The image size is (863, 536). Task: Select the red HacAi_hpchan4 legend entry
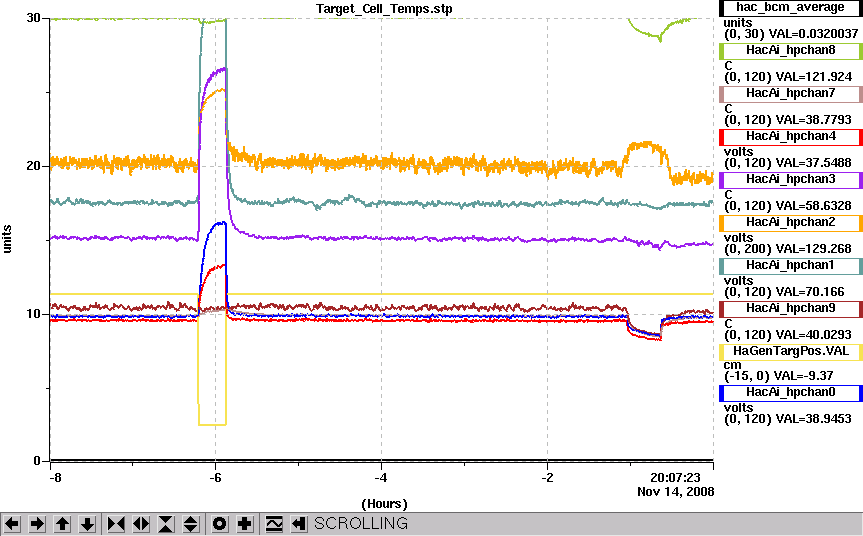point(790,136)
